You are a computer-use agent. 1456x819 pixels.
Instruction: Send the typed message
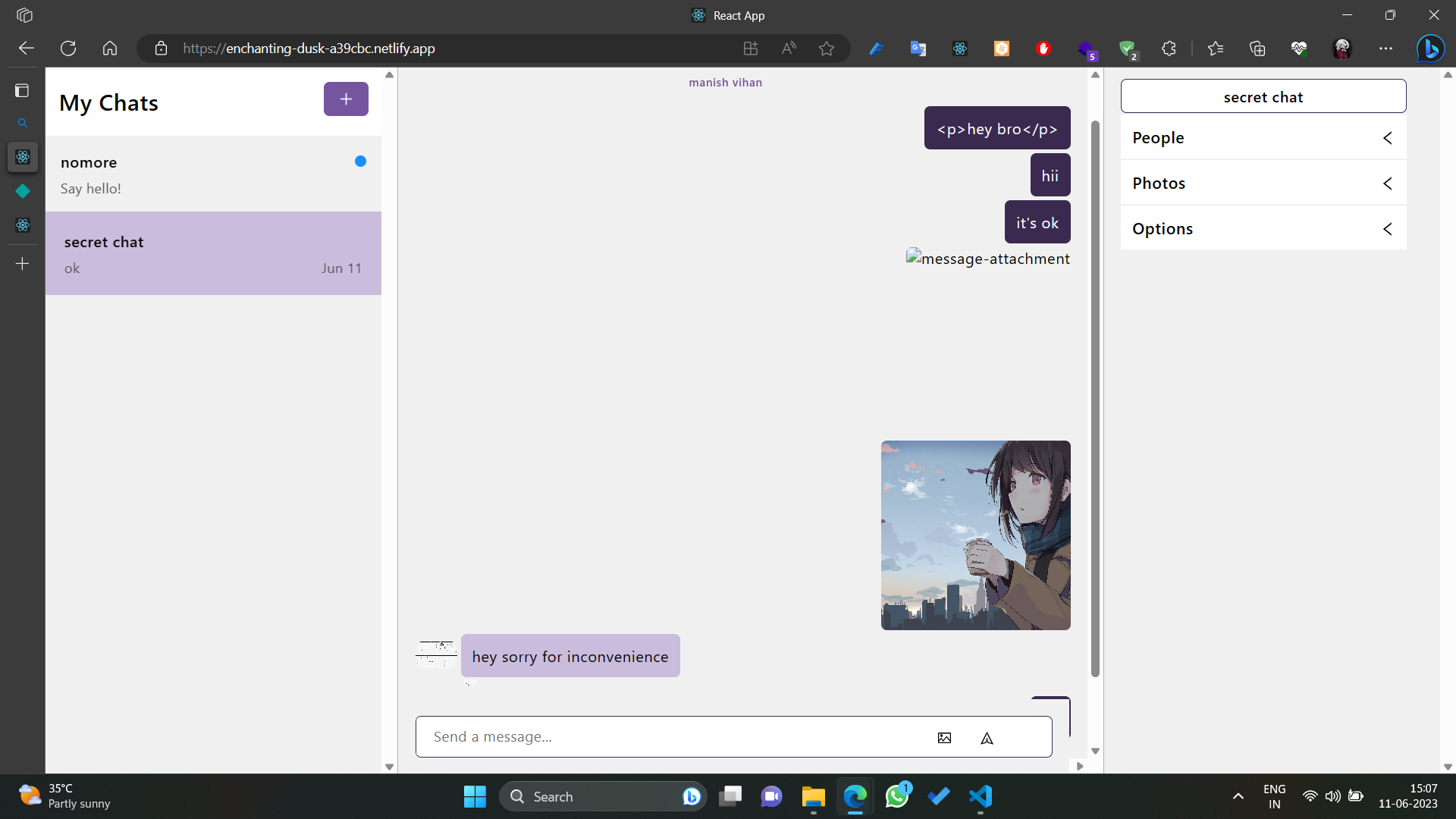point(987,736)
